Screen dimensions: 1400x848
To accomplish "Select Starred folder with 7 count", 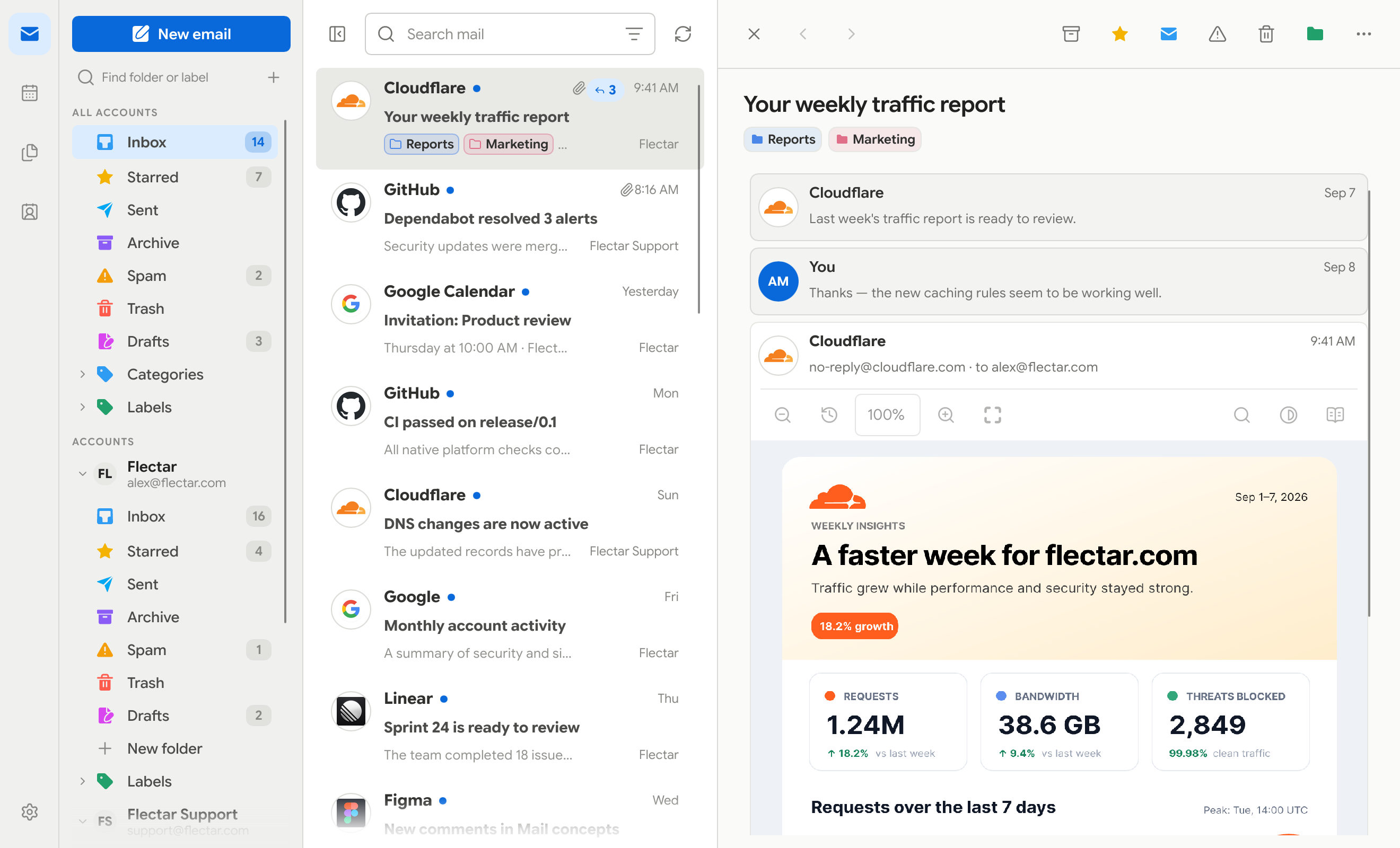I will point(175,177).
